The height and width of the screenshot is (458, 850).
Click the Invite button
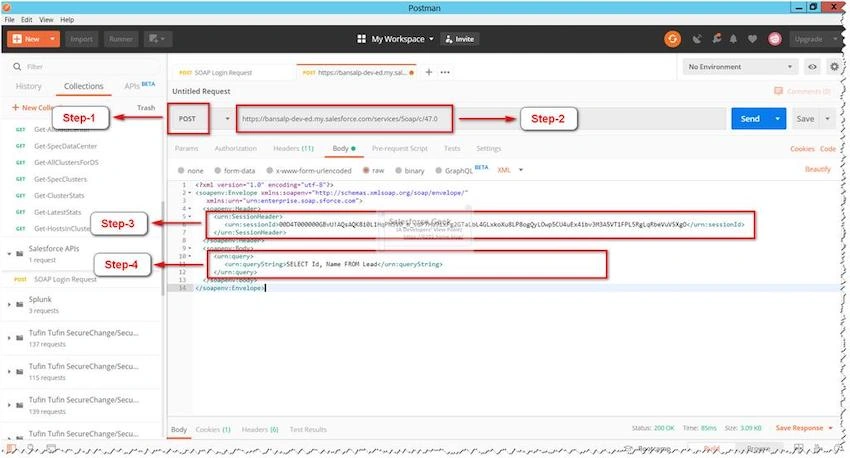click(460, 39)
